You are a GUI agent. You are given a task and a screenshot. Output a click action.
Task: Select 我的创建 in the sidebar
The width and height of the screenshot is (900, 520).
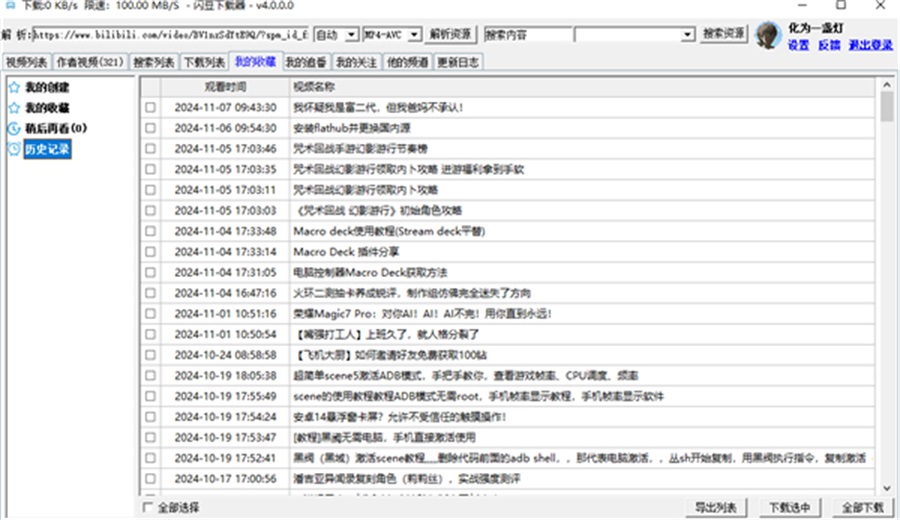click(47, 87)
